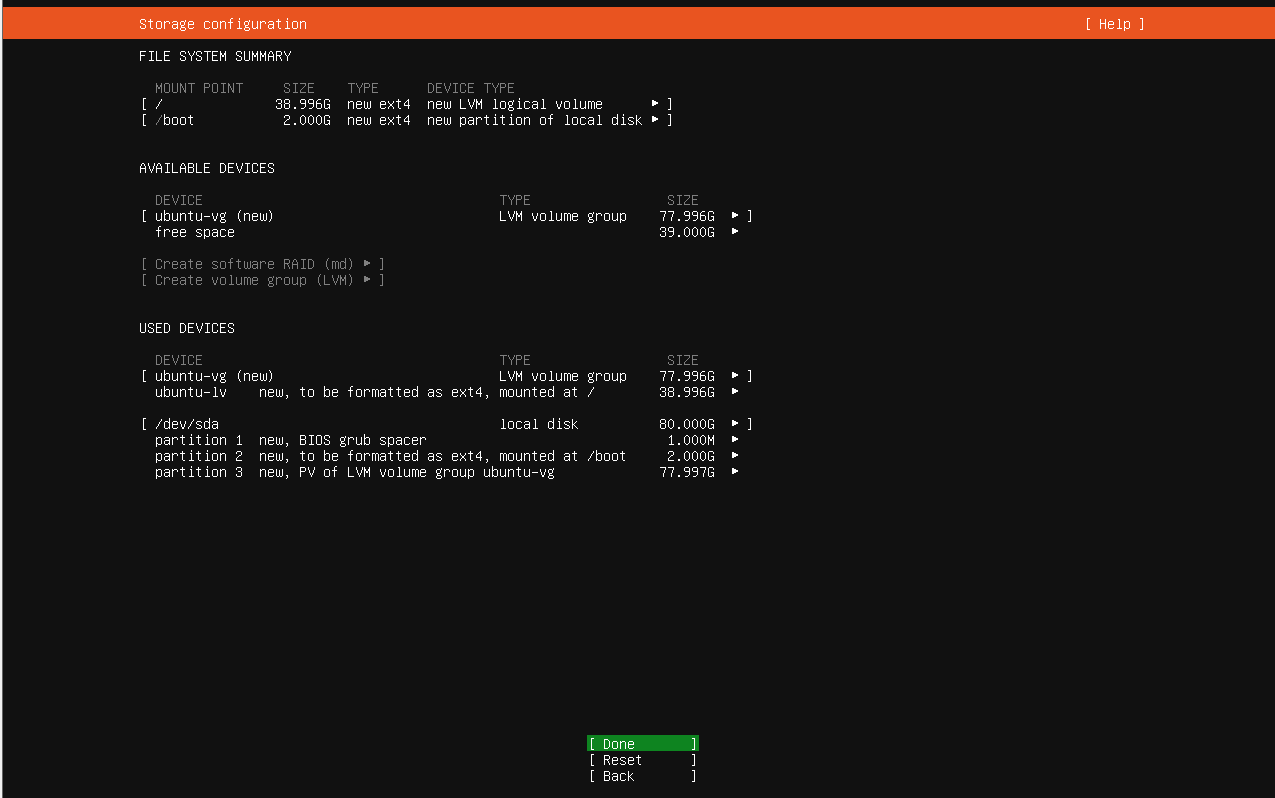
Task: Select ubuntu-vg (new) under Used Devices
Action: tap(447, 376)
